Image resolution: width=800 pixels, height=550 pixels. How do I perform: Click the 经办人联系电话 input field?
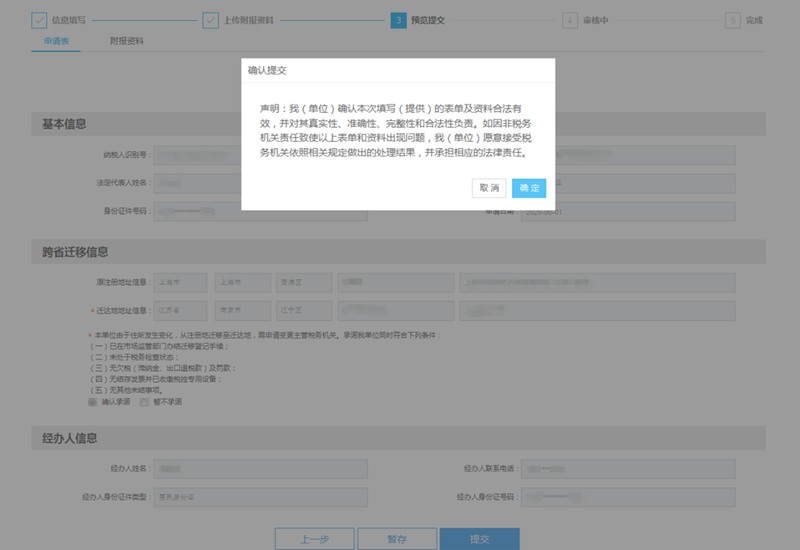(627, 469)
